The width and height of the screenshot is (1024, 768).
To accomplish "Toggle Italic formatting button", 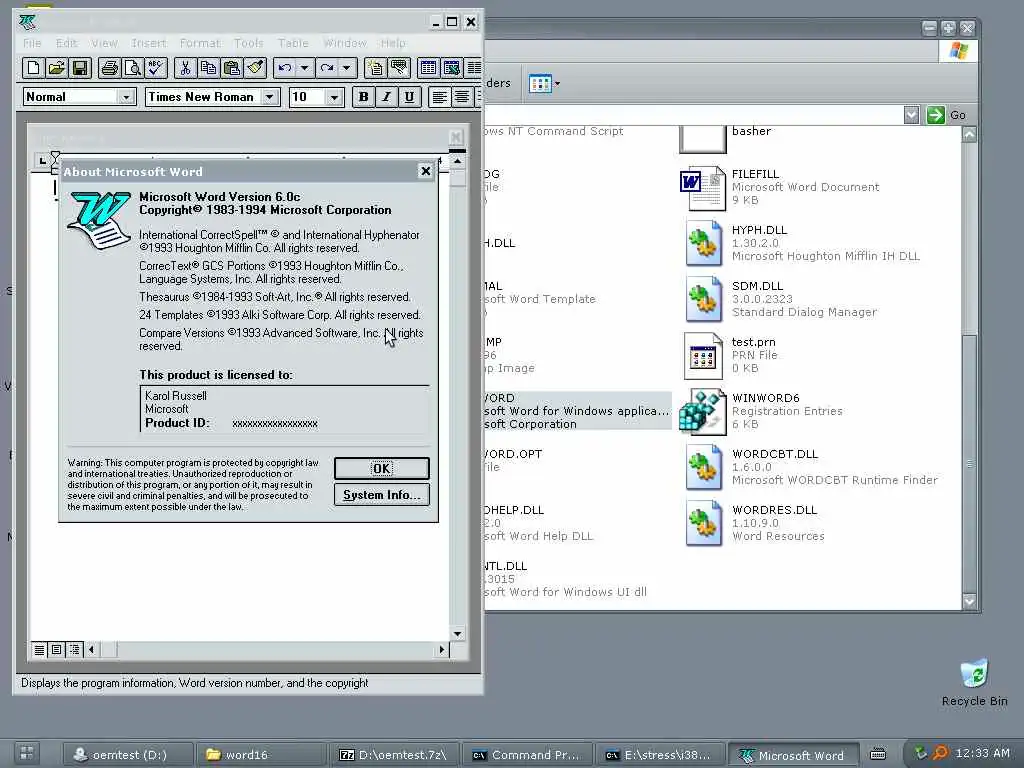I will click(x=387, y=97).
